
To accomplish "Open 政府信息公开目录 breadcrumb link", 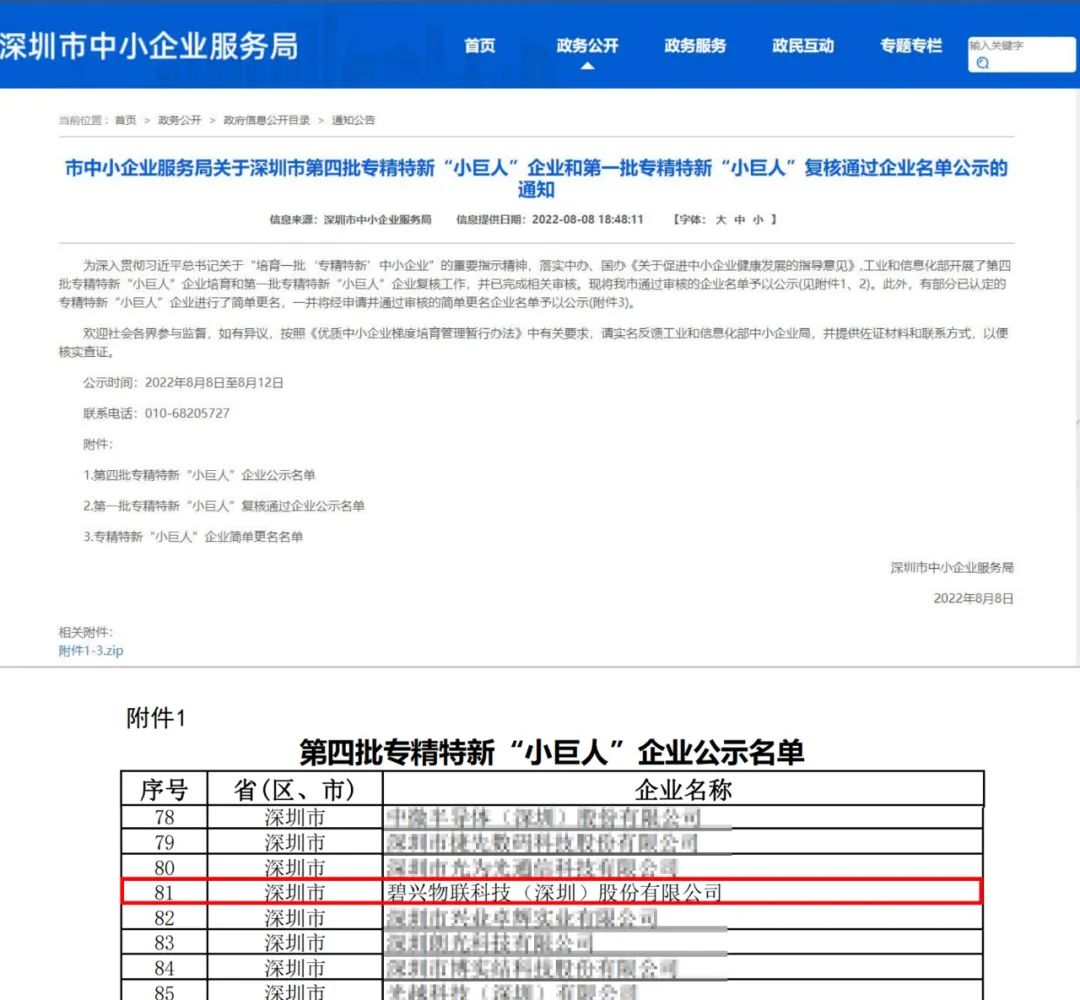I will 267,120.
